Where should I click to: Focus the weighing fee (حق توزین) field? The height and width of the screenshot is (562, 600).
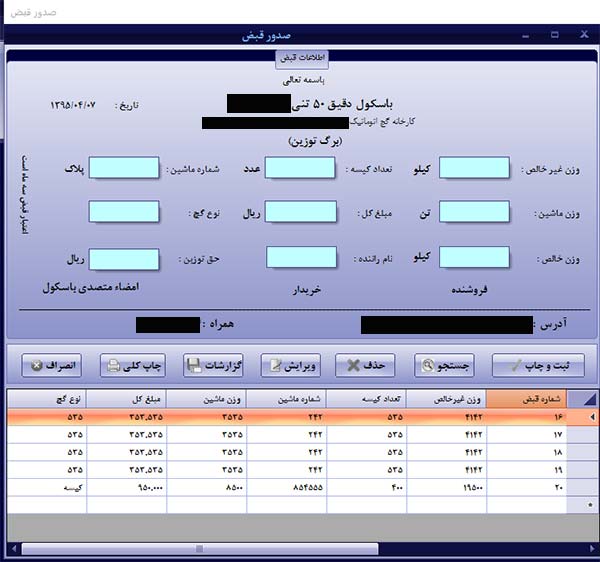point(124,258)
